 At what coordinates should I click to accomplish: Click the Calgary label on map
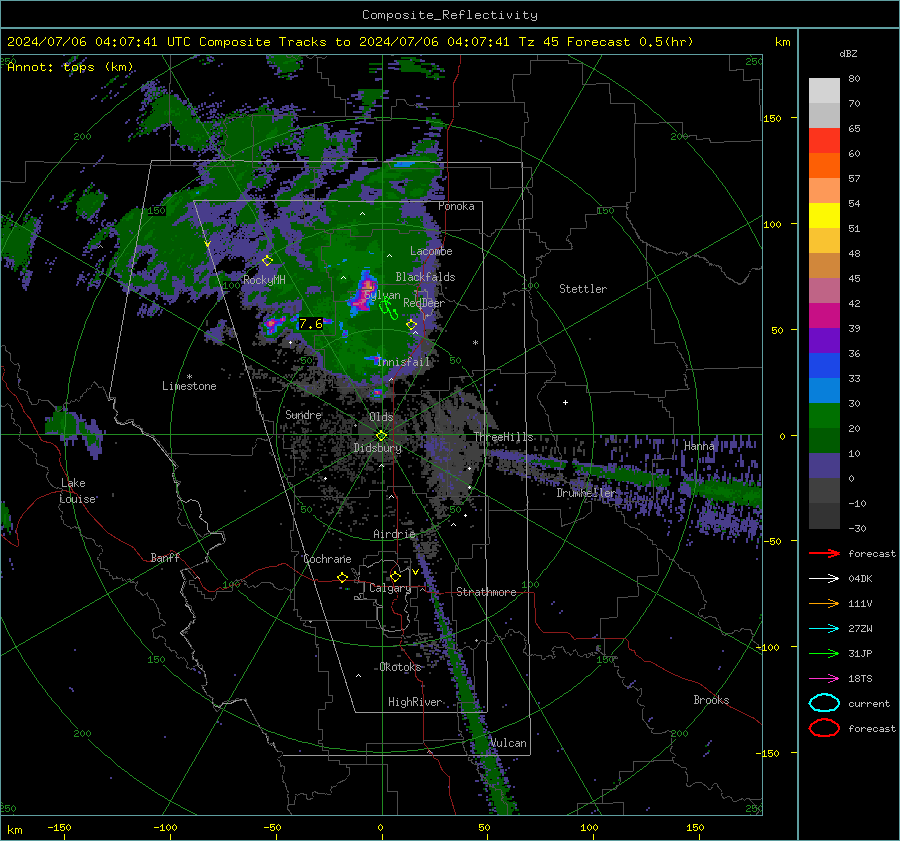click(x=390, y=588)
